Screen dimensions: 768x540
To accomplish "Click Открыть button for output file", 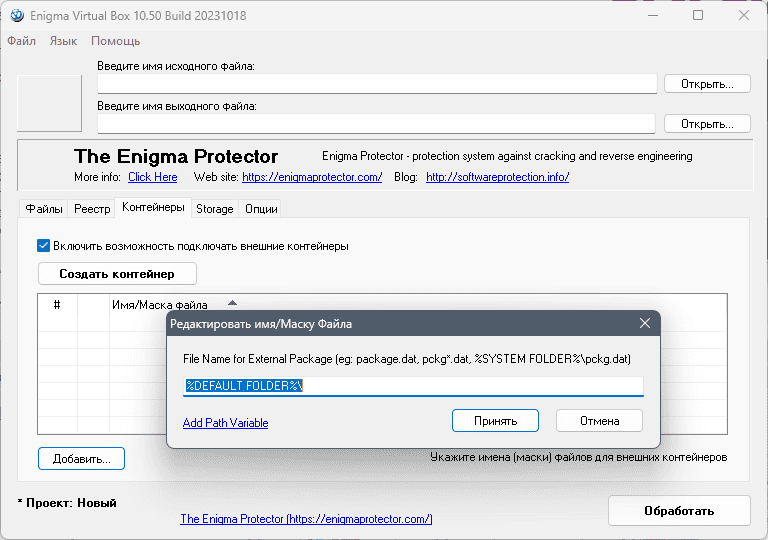I will coord(707,123).
